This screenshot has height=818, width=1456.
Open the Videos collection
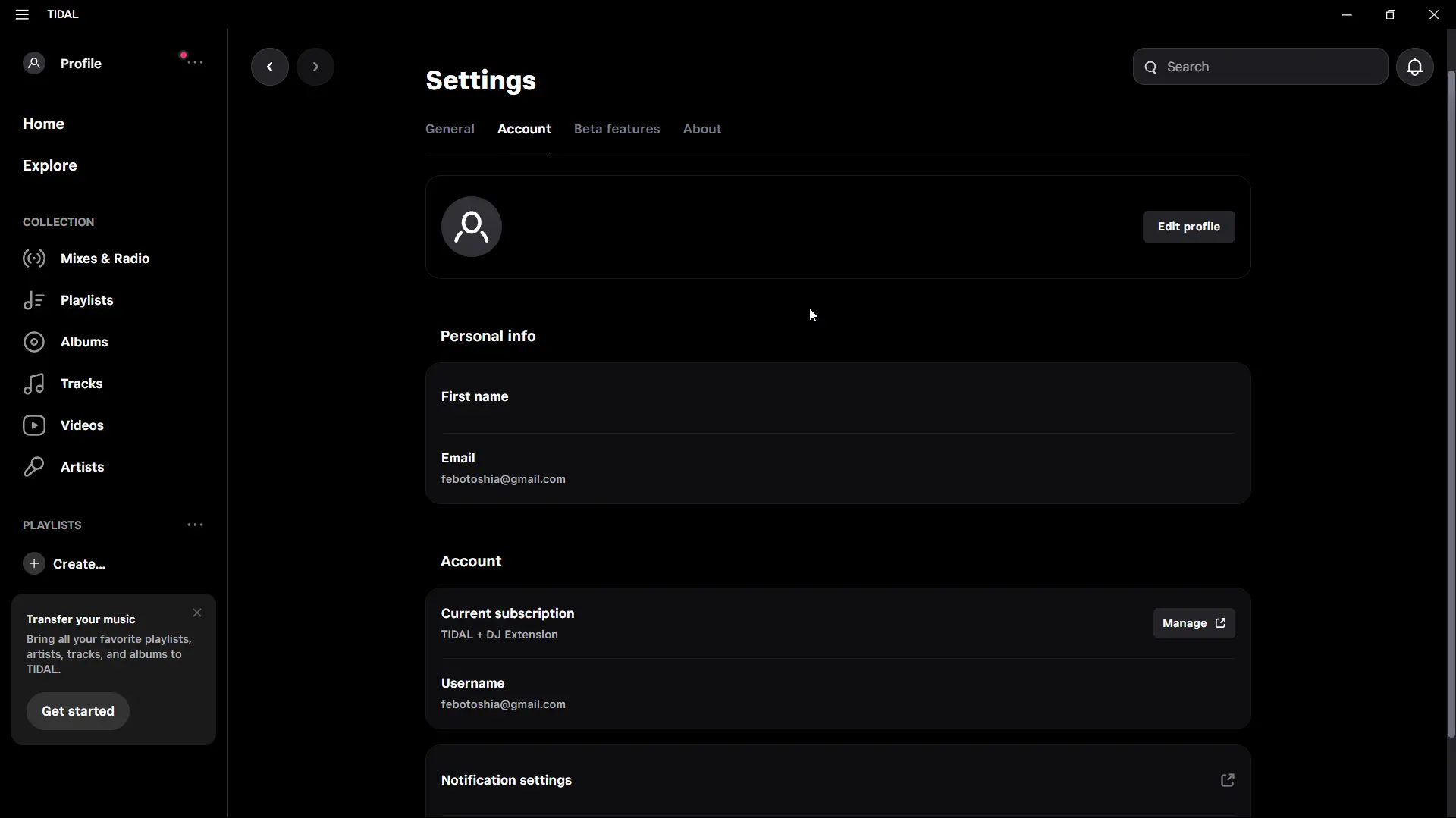click(64, 425)
